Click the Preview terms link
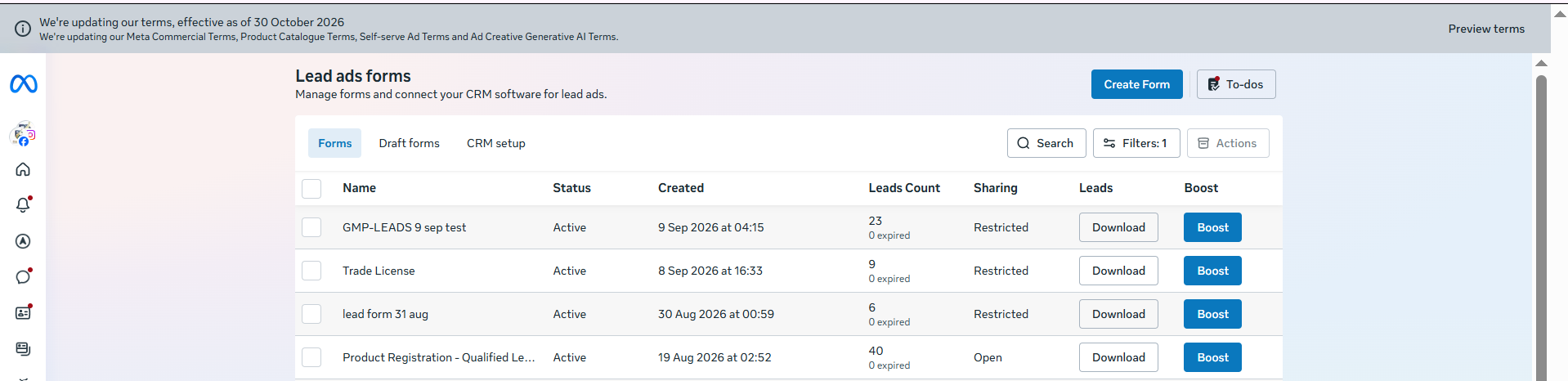1568x381 pixels. tap(1486, 29)
